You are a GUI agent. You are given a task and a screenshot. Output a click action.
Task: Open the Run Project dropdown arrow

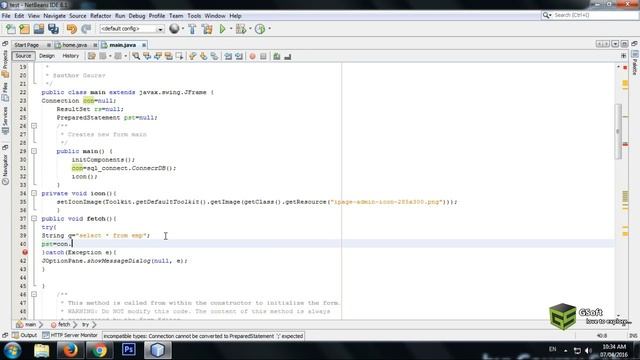231,29
